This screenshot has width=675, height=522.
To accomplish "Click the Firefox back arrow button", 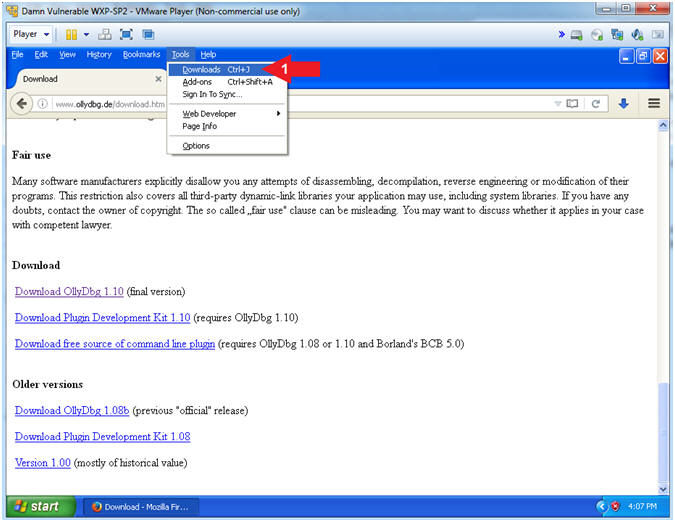I will click(x=22, y=104).
